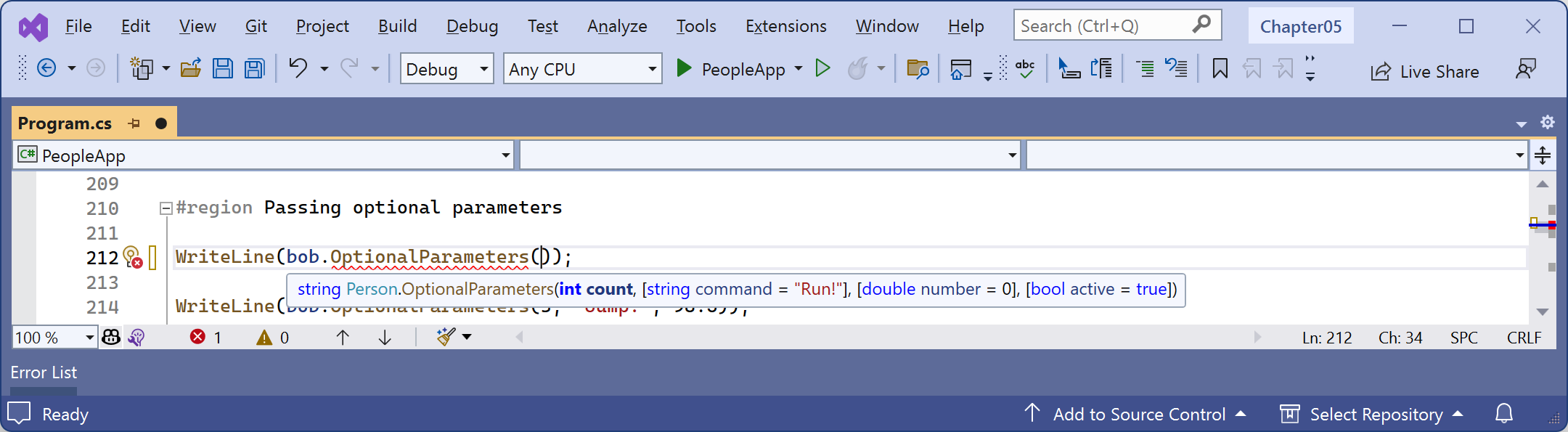The width and height of the screenshot is (1568, 432).
Task: Click Select Repository in status bar
Action: (1372, 414)
